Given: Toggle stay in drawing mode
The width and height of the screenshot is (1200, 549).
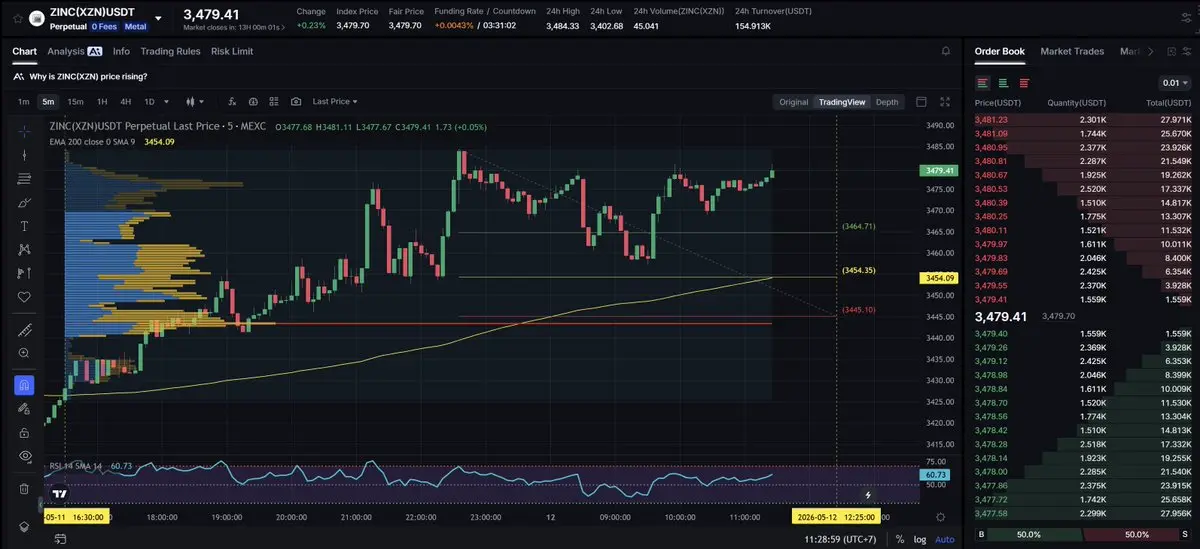Looking at the screenshot, I should coord(24,408).
